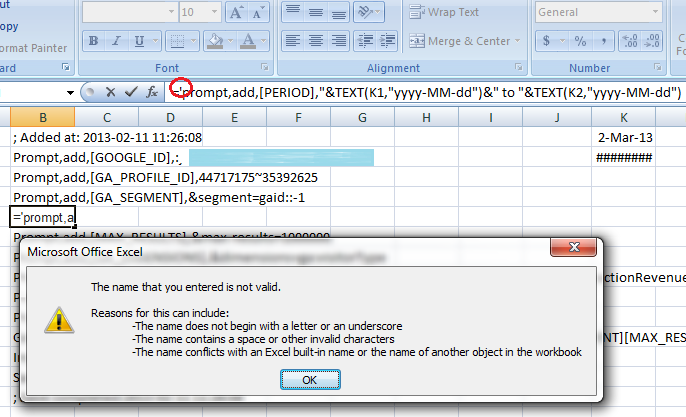Select column E header
This screenshot has height=417, width=686.
(x=234, y=117)
